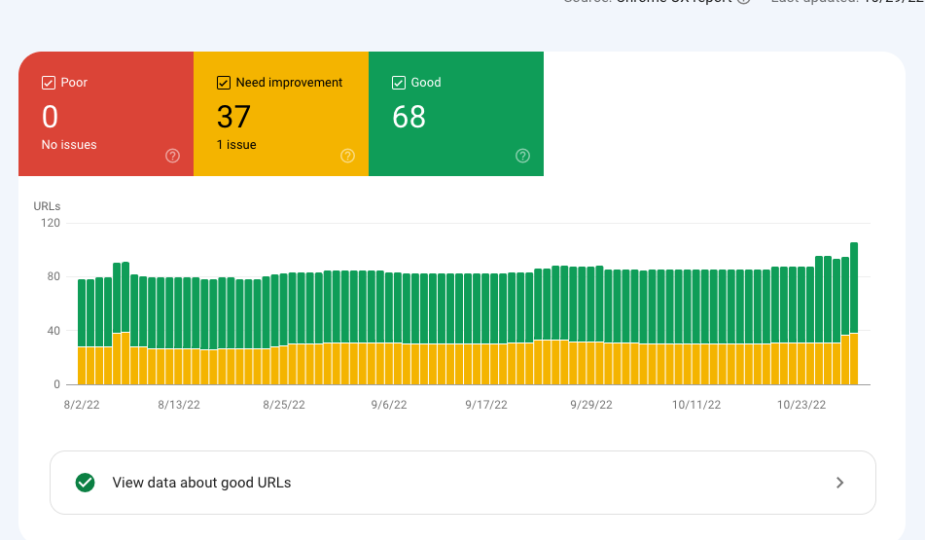This screenshot has width=925, height=540.
Task: Click the 8/2/22 axis date label
Action: click(x=81, y=405)
